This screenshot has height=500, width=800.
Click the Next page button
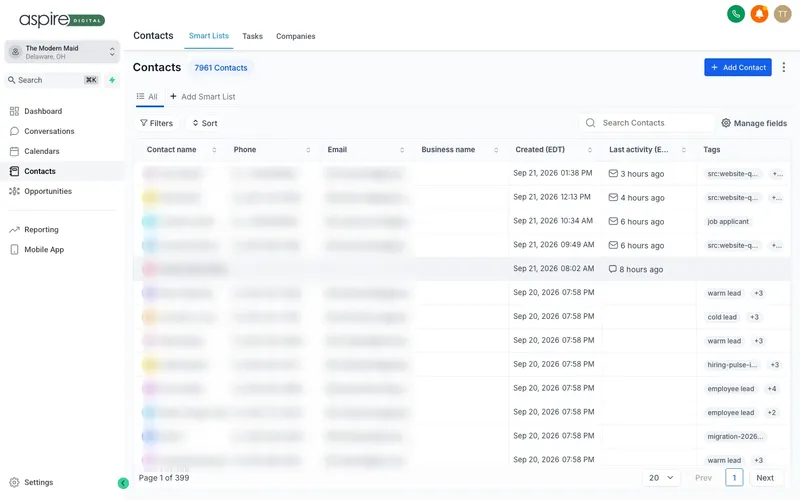pos(765,478)
